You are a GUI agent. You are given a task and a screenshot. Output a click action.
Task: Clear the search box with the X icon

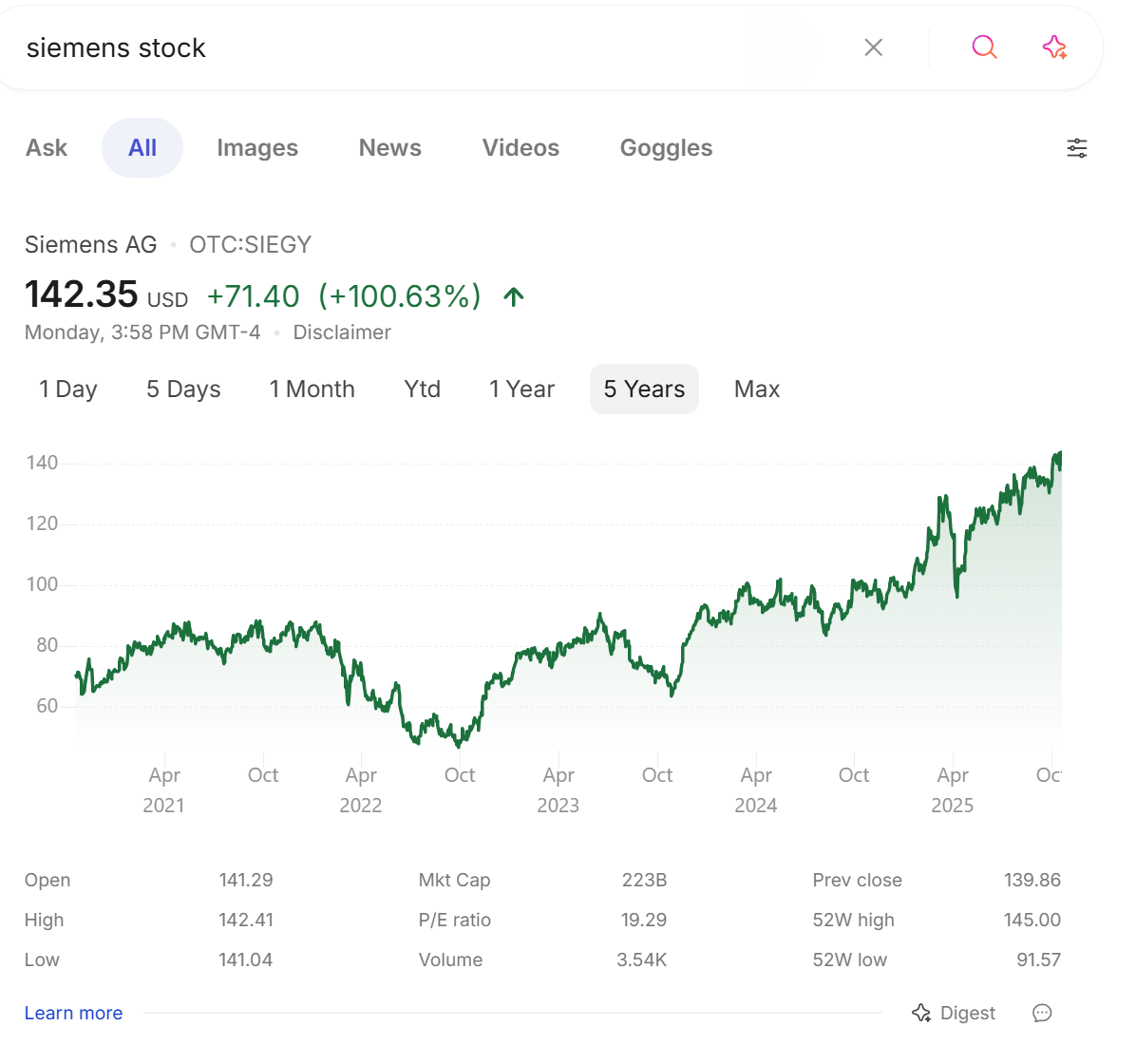873,47
